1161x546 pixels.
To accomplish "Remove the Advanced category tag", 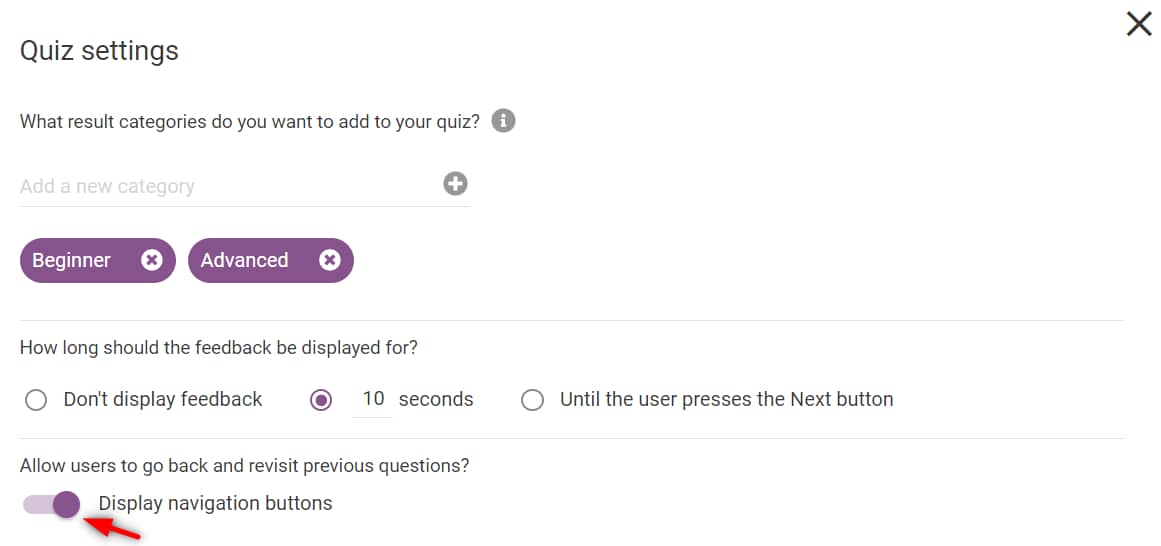I will [329, 260].
